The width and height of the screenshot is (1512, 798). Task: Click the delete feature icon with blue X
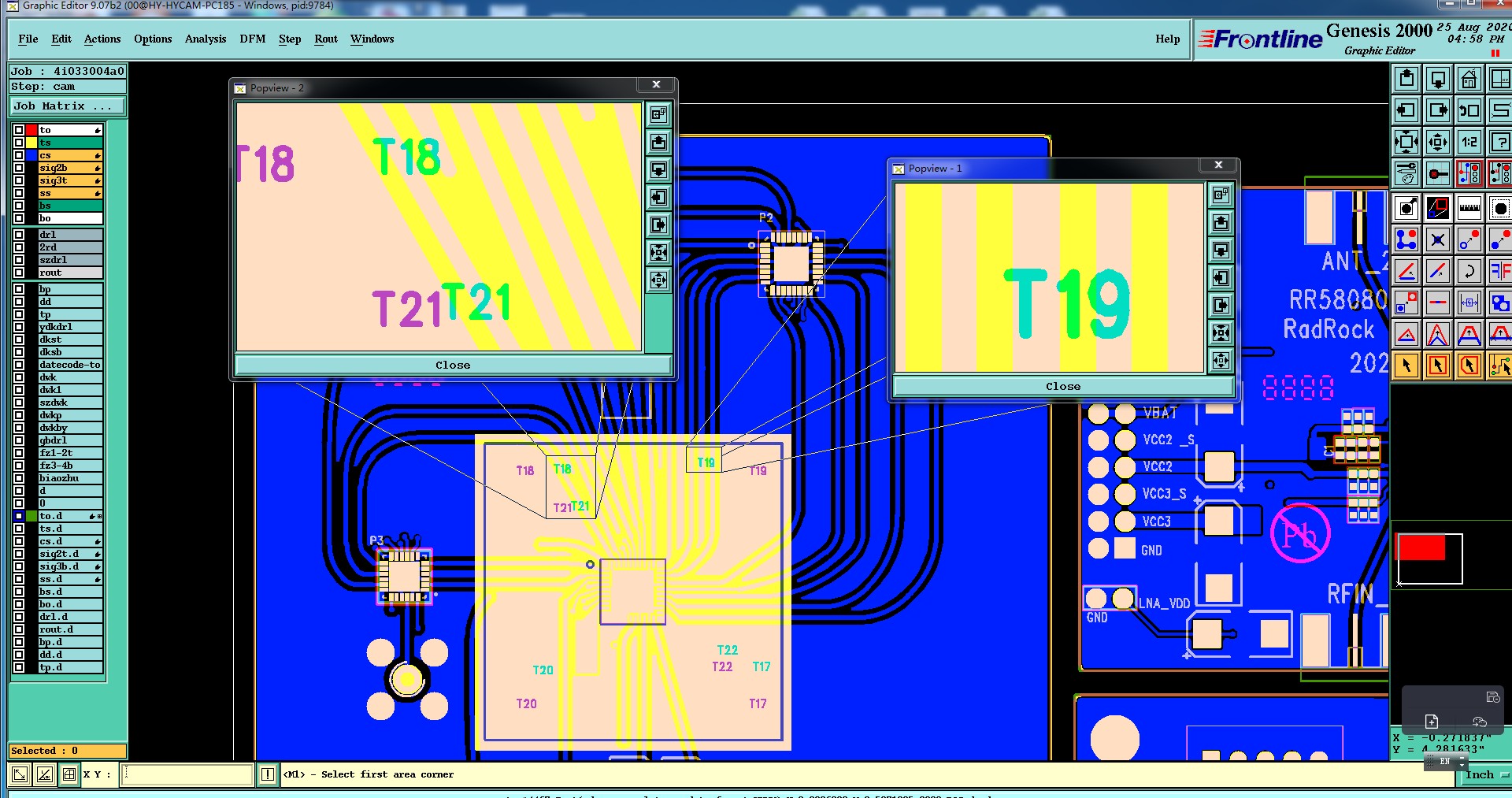pos(1438,239)
